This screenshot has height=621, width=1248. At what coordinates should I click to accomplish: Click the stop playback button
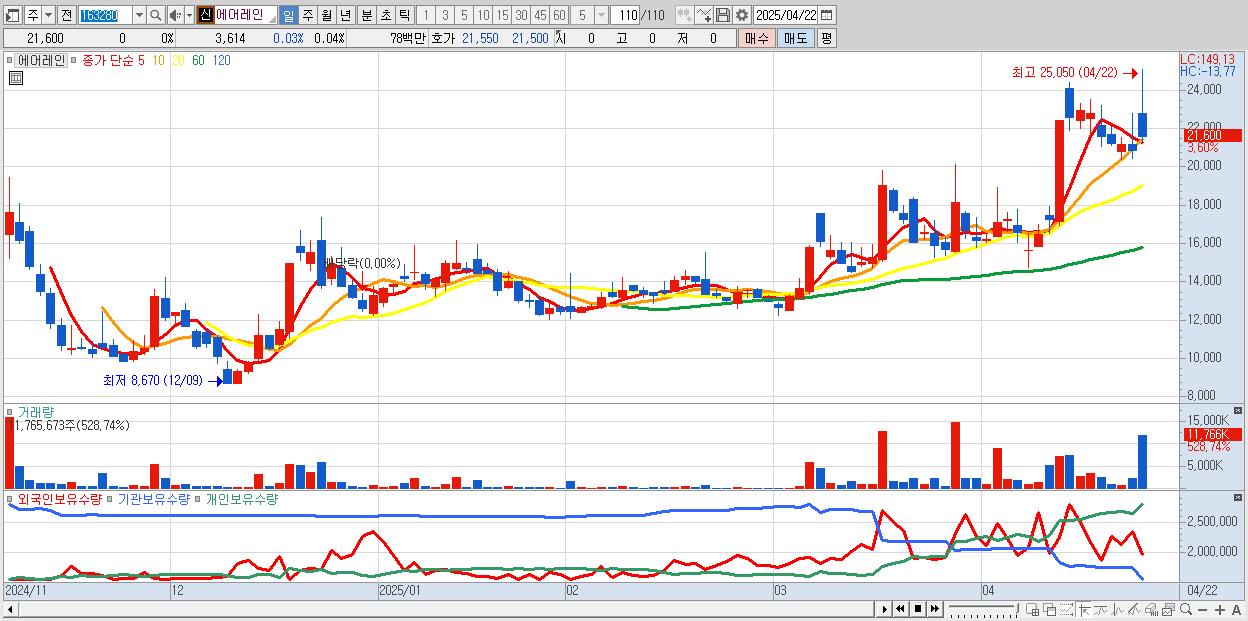point(918,609)
